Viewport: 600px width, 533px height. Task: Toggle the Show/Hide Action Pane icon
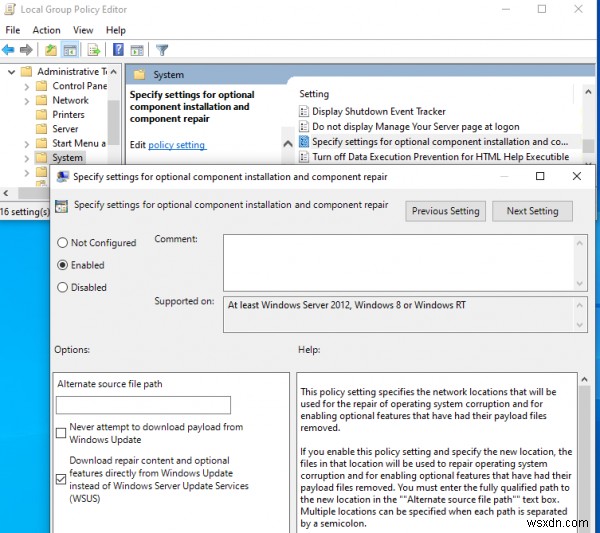tap(137, 50)
